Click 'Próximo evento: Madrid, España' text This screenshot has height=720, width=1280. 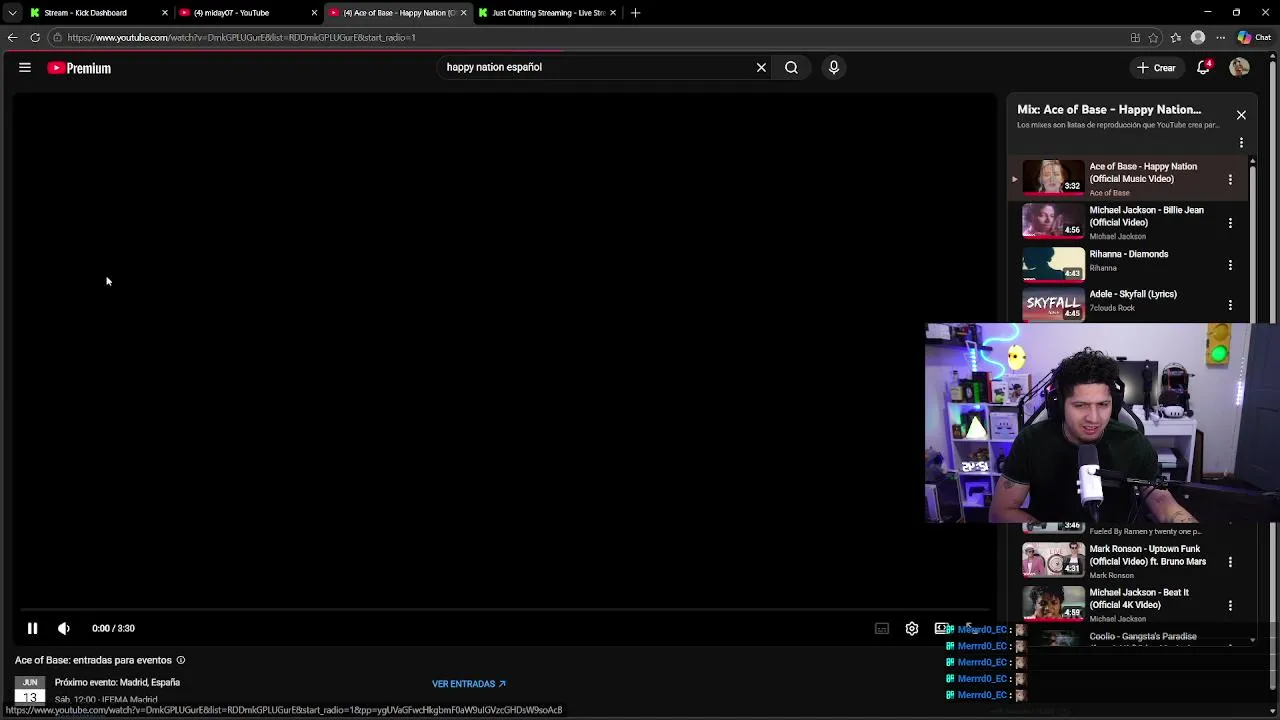pos(117,683)
